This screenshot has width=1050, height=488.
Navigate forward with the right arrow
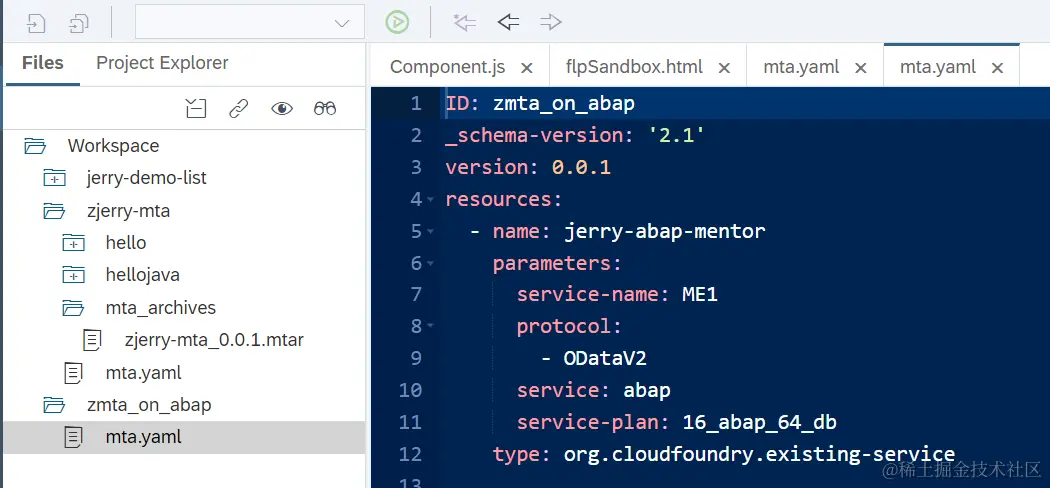tap(550, 22)
